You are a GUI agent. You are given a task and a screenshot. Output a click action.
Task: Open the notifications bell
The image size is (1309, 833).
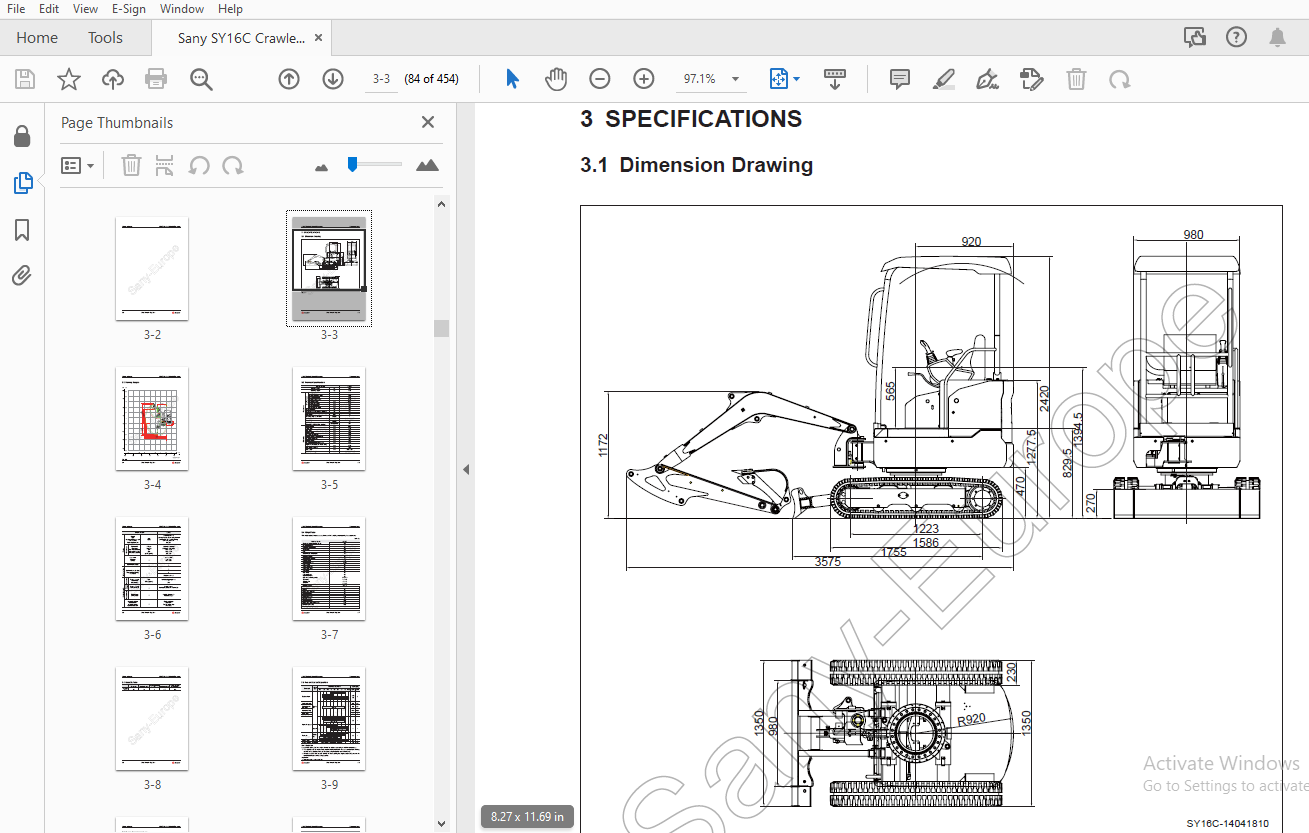click(1277, 38)
